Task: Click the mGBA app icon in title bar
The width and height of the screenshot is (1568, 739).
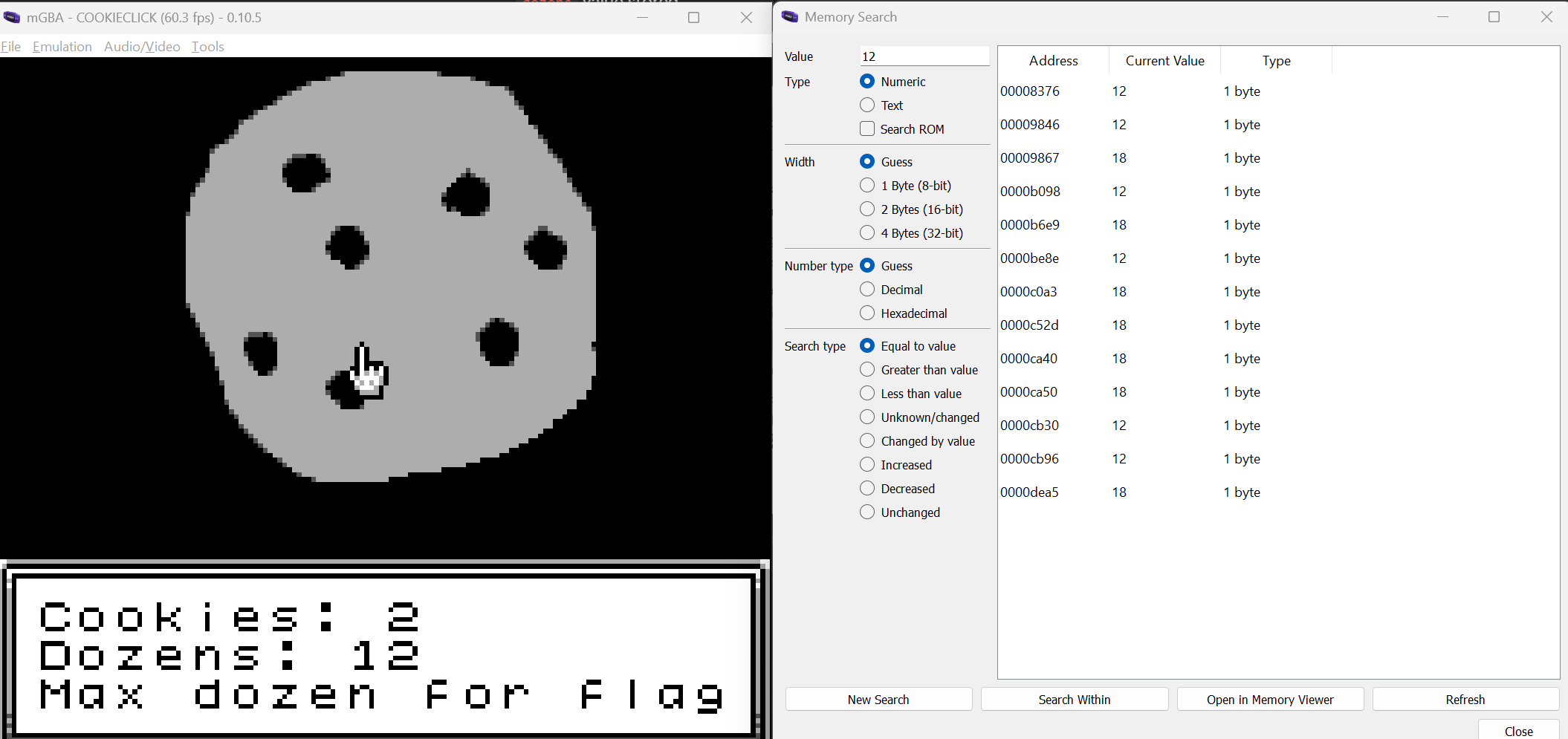Action: click(12, 17)
